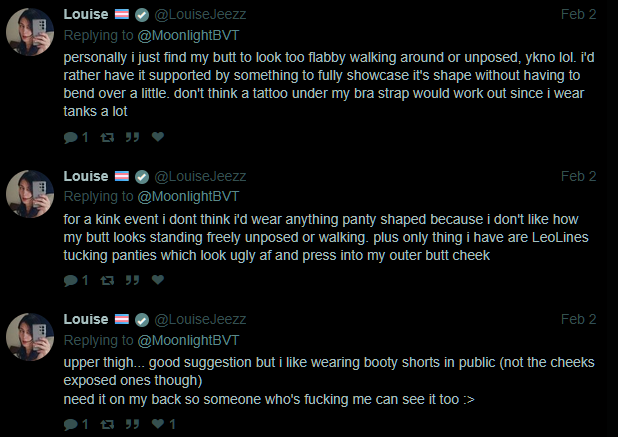Click the quote icon on the second tweet
The width and height of the screenshot is (618, 437).
[x=131, y=281]
